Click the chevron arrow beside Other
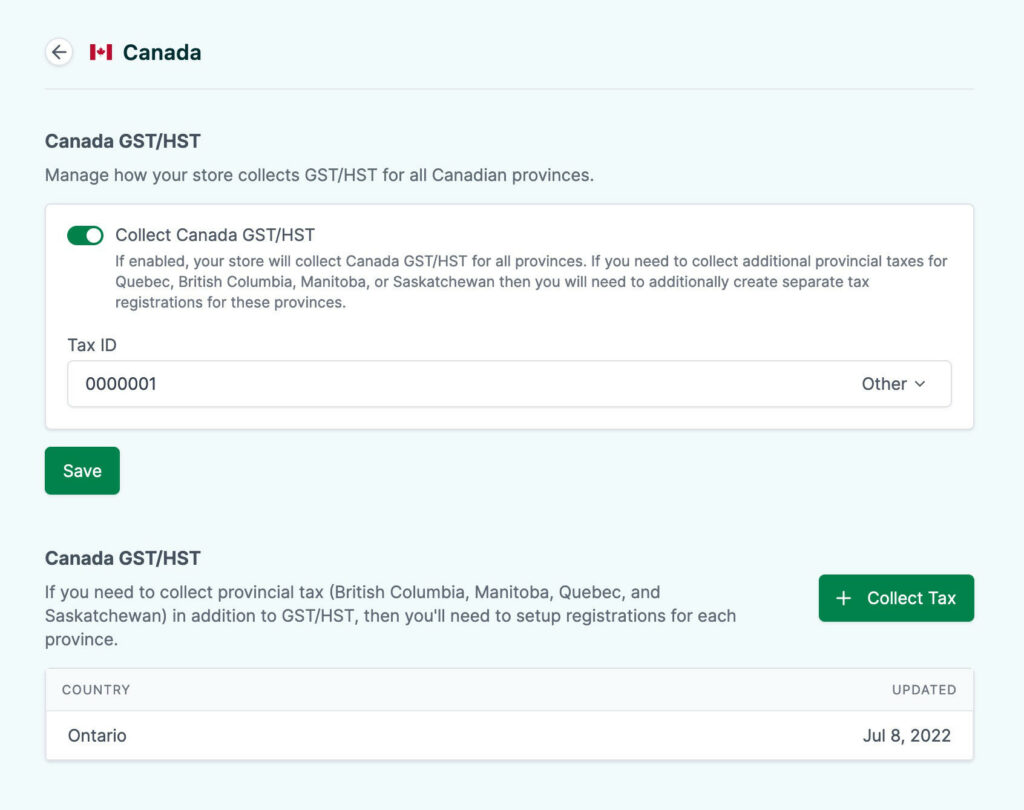 tap(920, 384)
